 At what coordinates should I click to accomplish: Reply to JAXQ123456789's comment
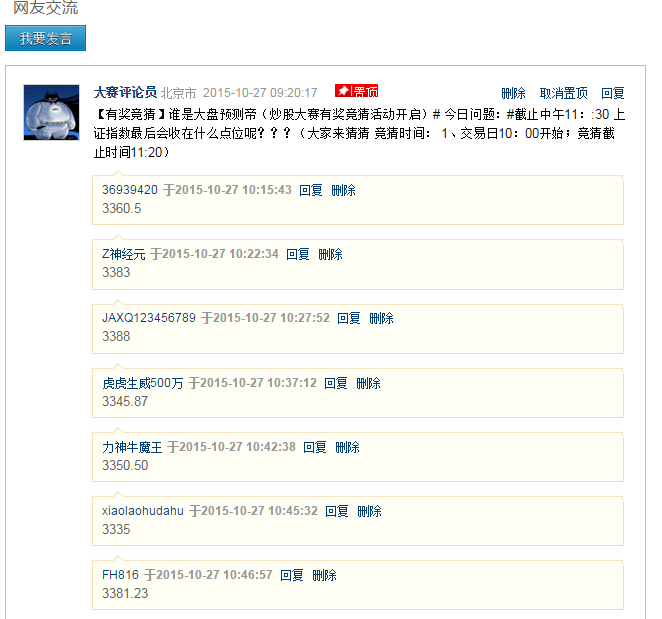349,318
